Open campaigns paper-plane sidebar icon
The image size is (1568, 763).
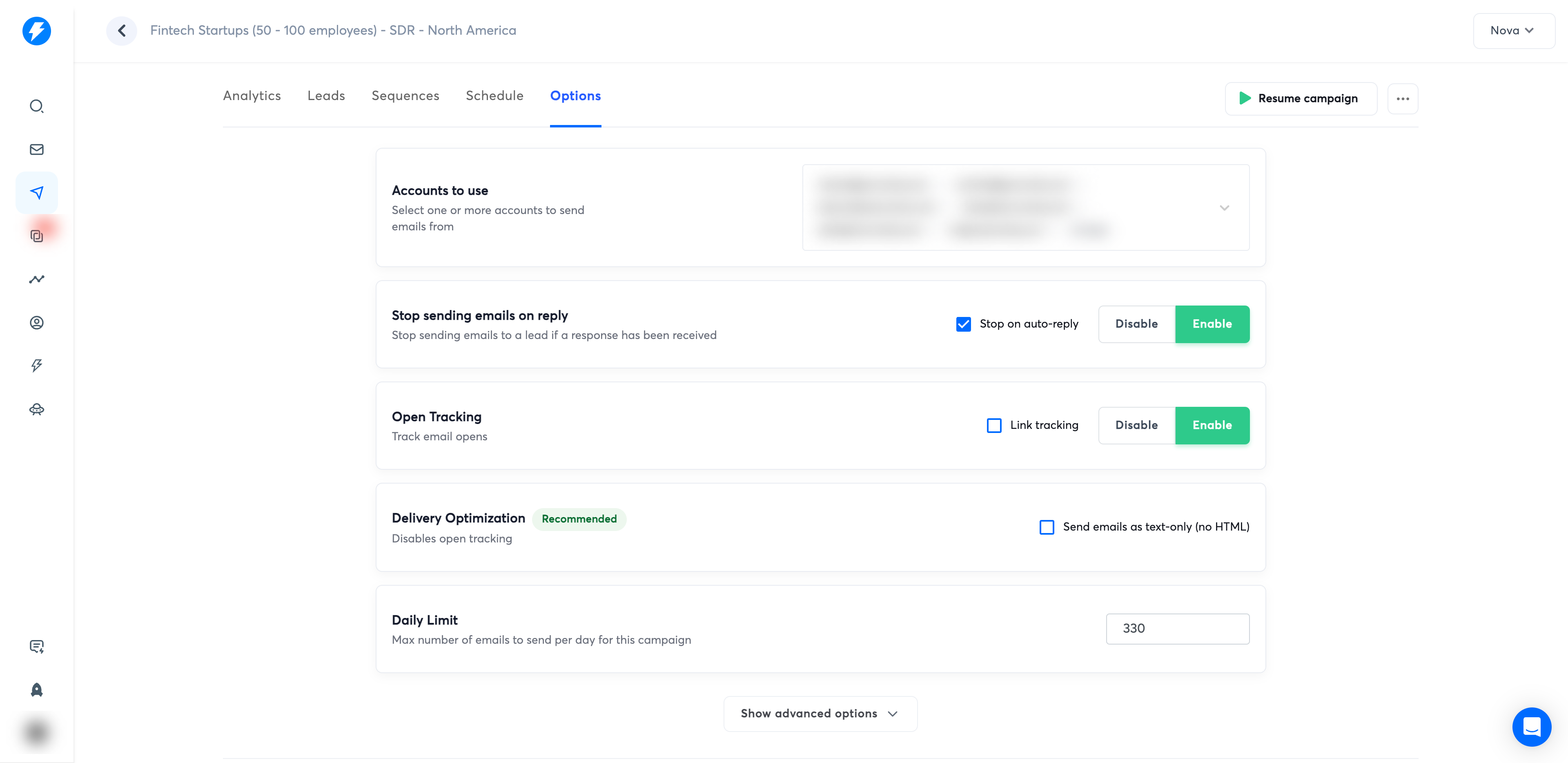[36, 192]
